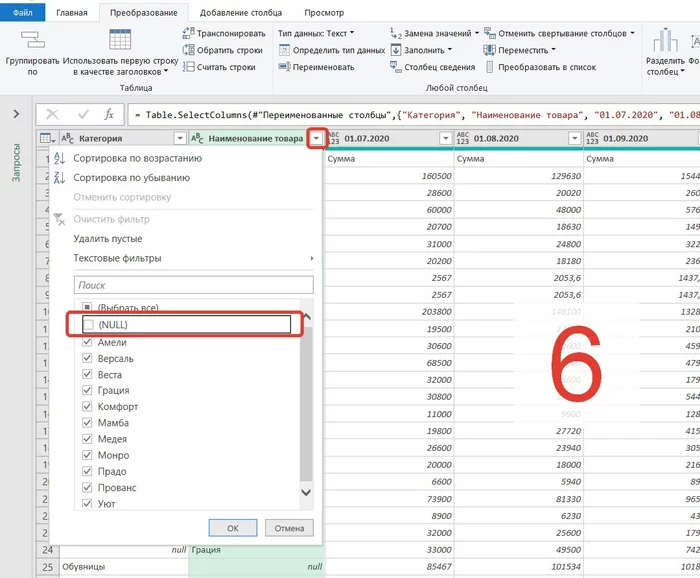The width and height of the screenshot is (700, 578).
Task: Click the fx formula icon
Action: tap(109, 115)
